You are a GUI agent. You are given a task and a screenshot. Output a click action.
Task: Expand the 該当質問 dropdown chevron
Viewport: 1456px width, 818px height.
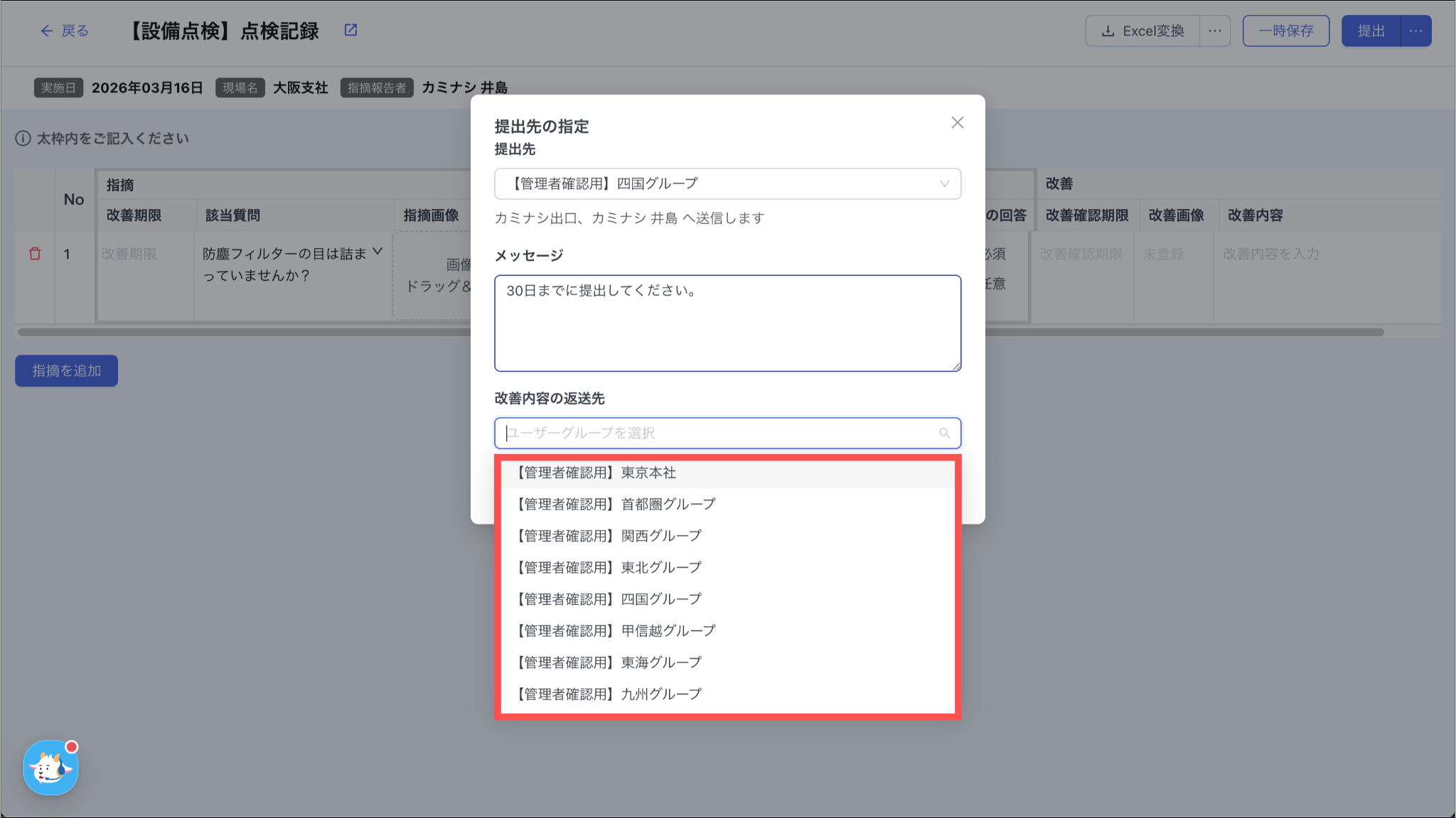click(378, 252)
